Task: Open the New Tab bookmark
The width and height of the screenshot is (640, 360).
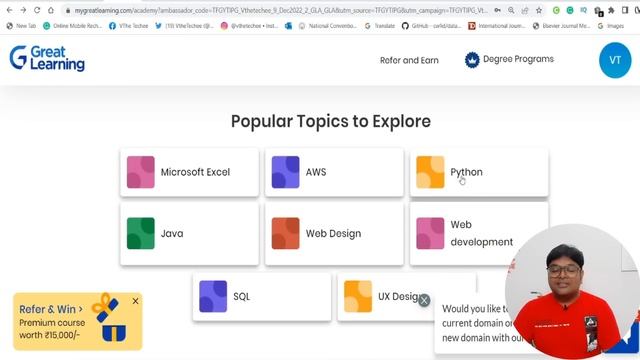Action: 21,26
